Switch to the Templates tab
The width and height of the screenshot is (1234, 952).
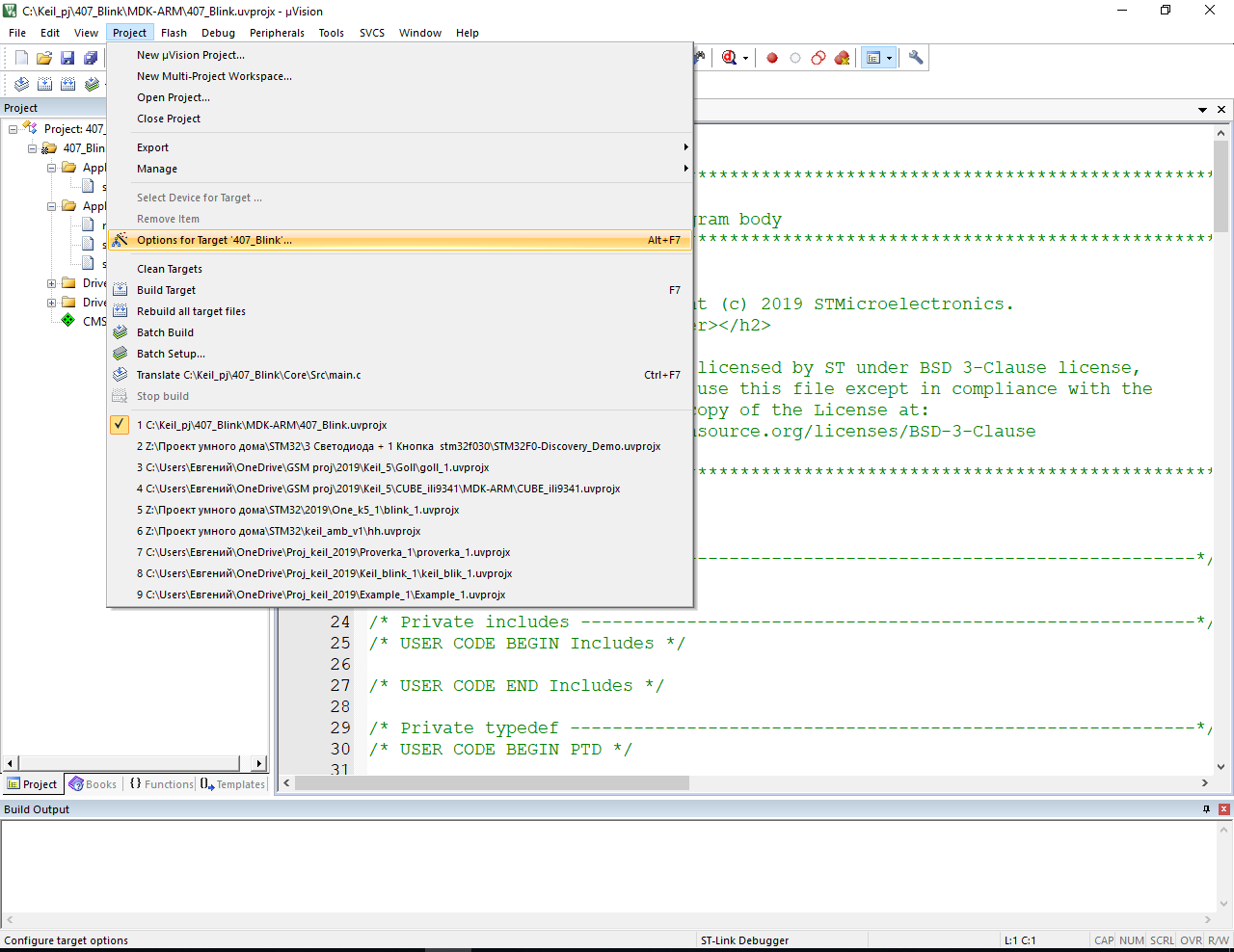232,784
